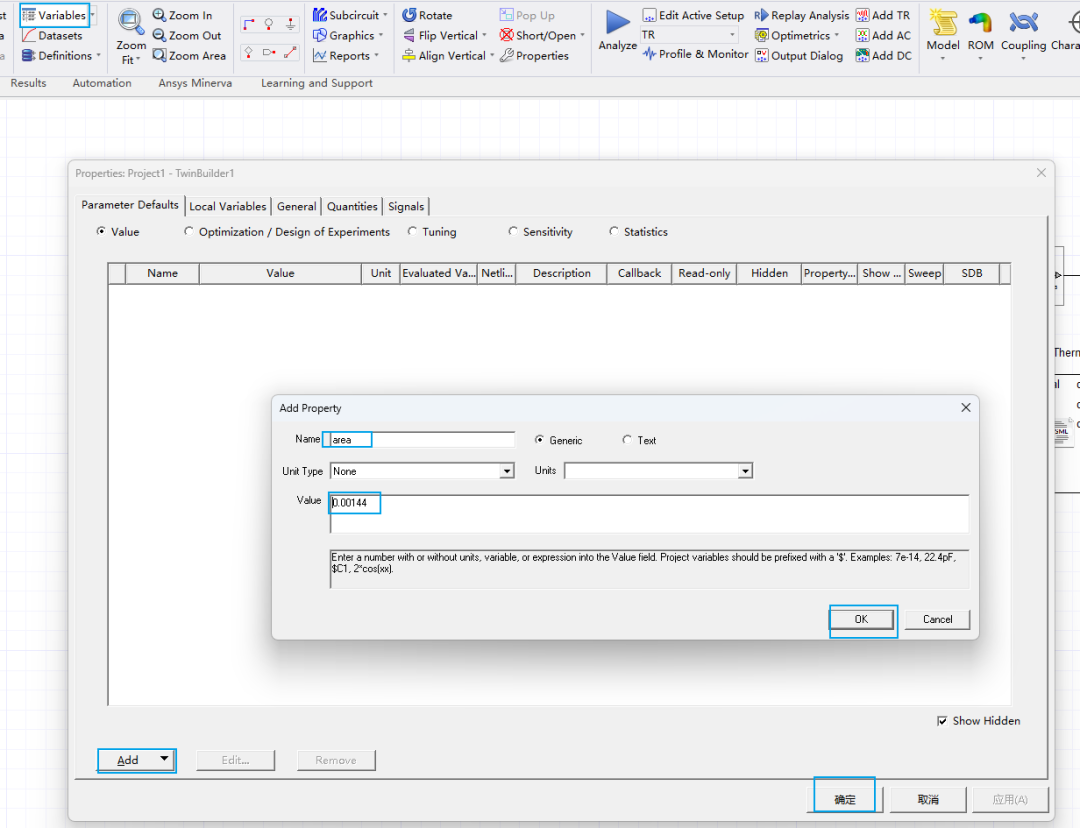
Task: Switch to the Local Variables tab
Action: 228,207
